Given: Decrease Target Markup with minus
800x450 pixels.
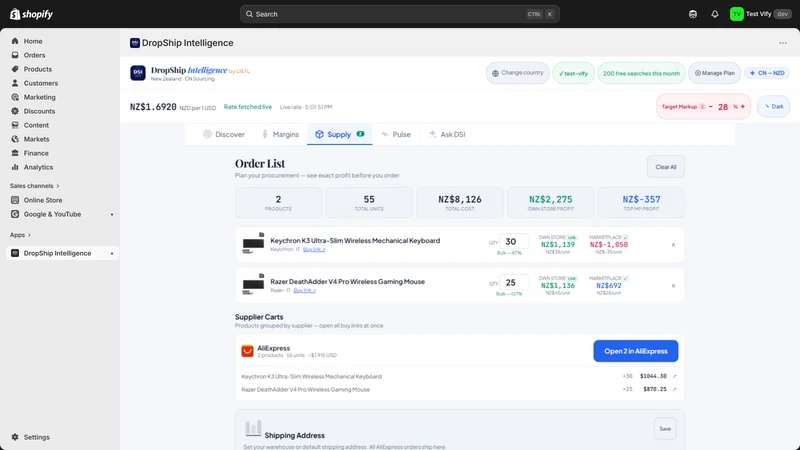Looking at the screenshot, I should [711, 107].
